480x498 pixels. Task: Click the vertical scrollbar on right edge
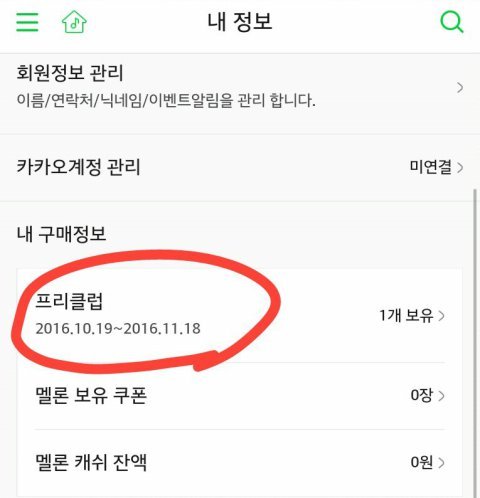[x=475, y=343]
